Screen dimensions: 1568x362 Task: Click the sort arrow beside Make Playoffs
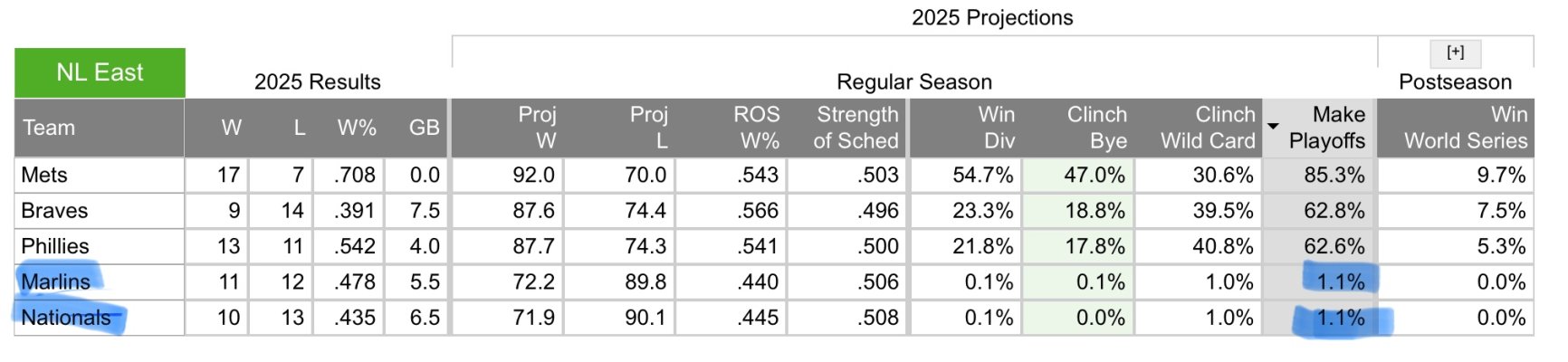pos(1273,126)
